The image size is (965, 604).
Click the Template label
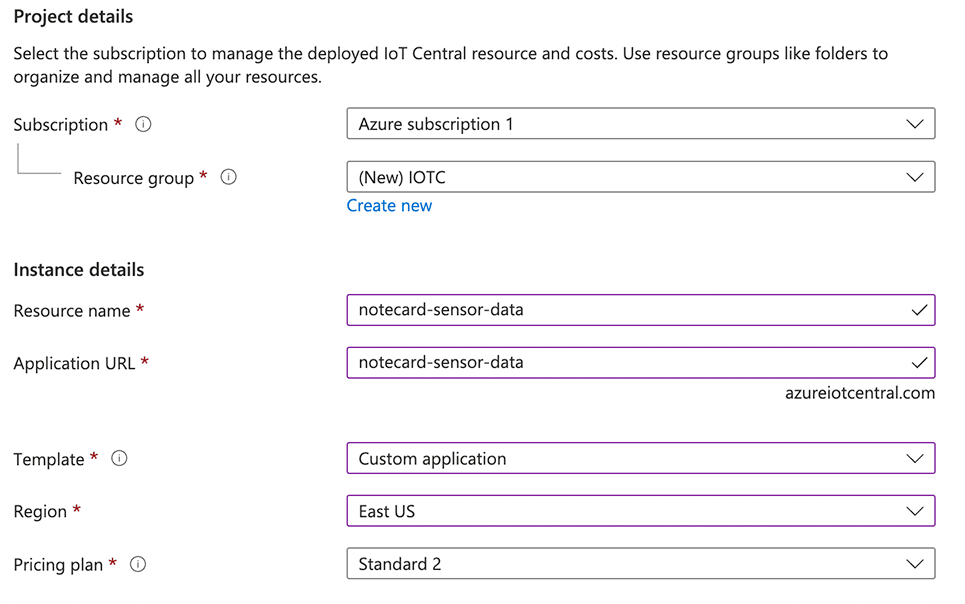click(x=49, y=459)
